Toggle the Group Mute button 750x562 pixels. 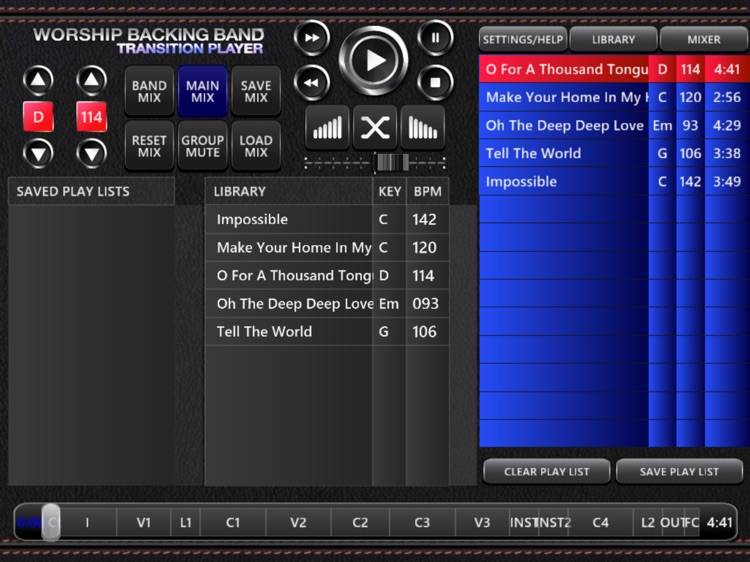click(202, 146)
